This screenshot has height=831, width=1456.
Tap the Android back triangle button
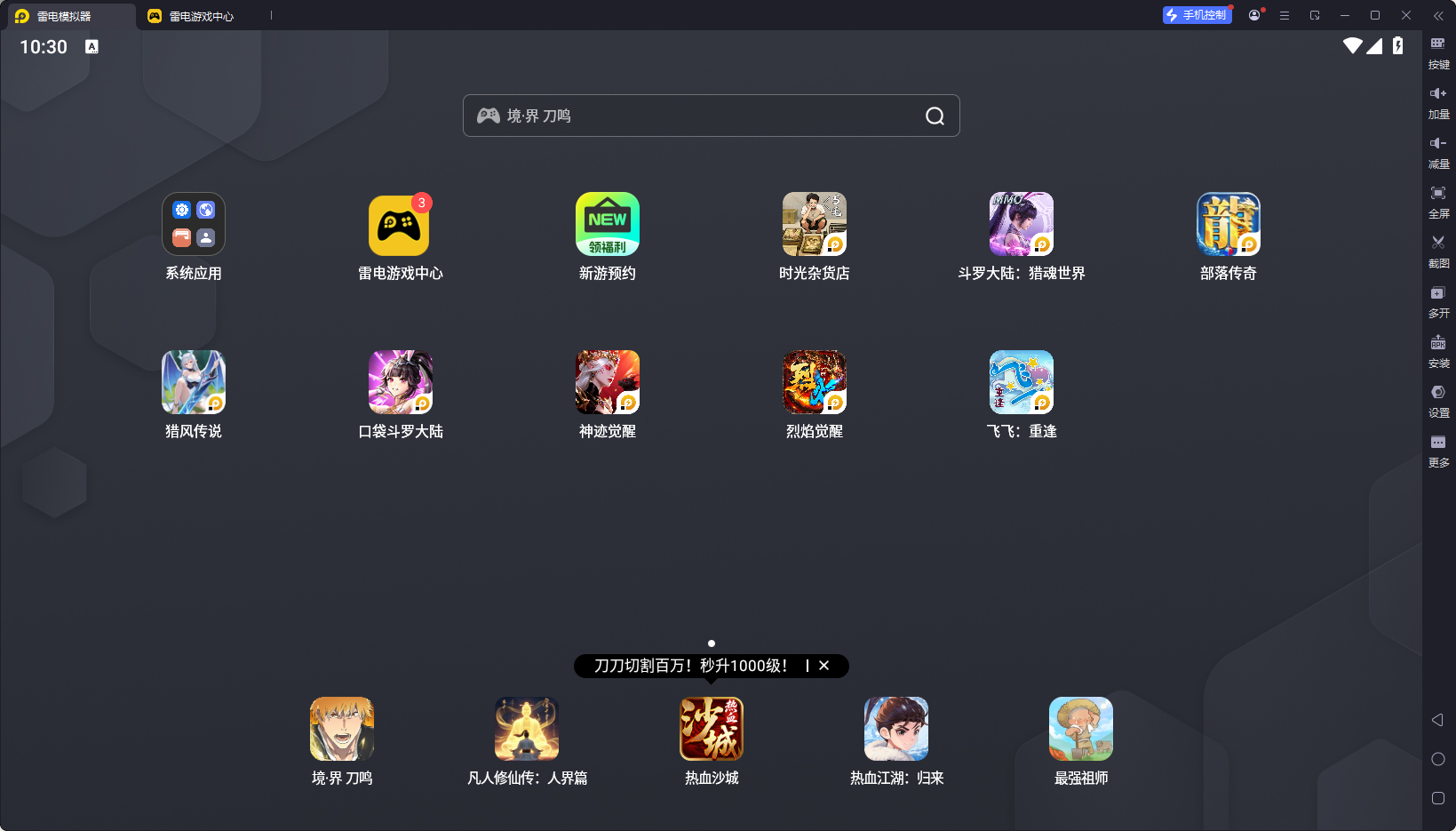(1437, 720)
